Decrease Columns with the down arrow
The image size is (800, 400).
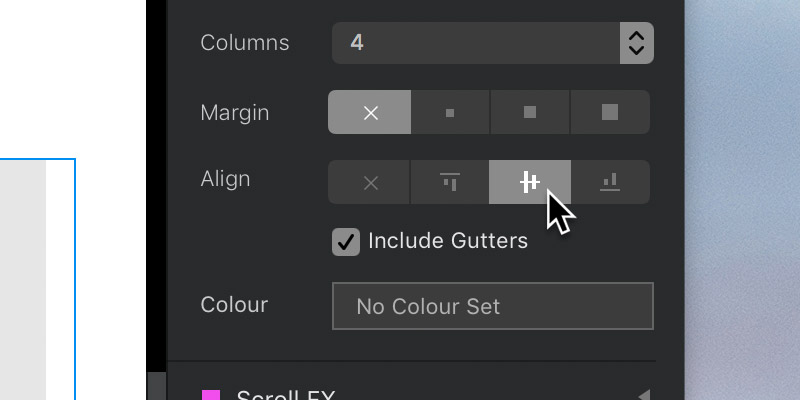coord(636,50)
